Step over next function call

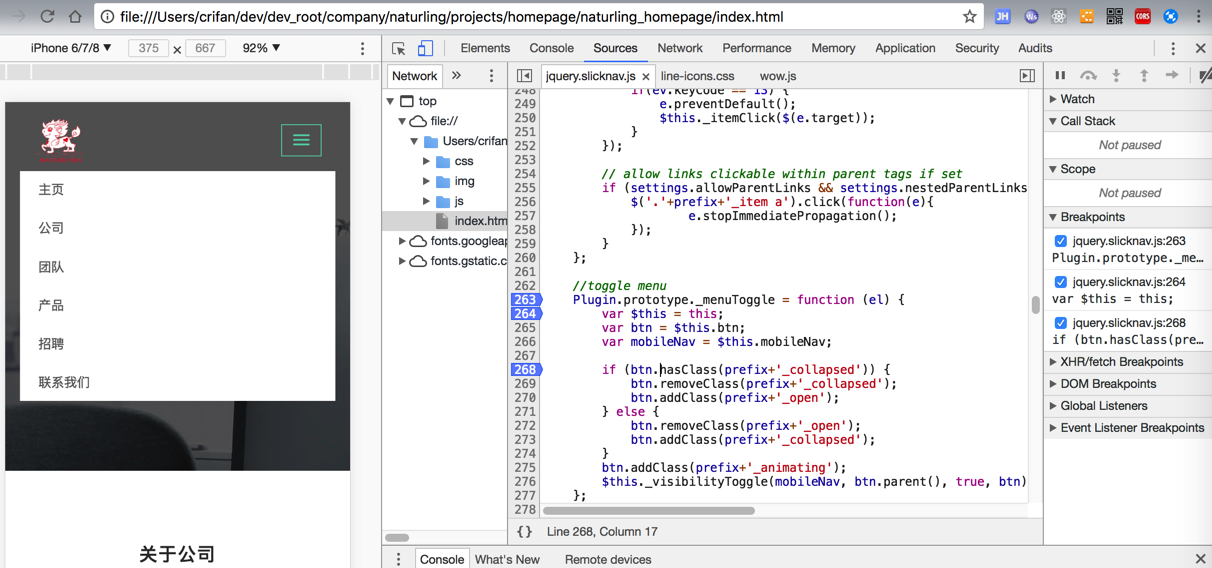[x=1088, y=76]
